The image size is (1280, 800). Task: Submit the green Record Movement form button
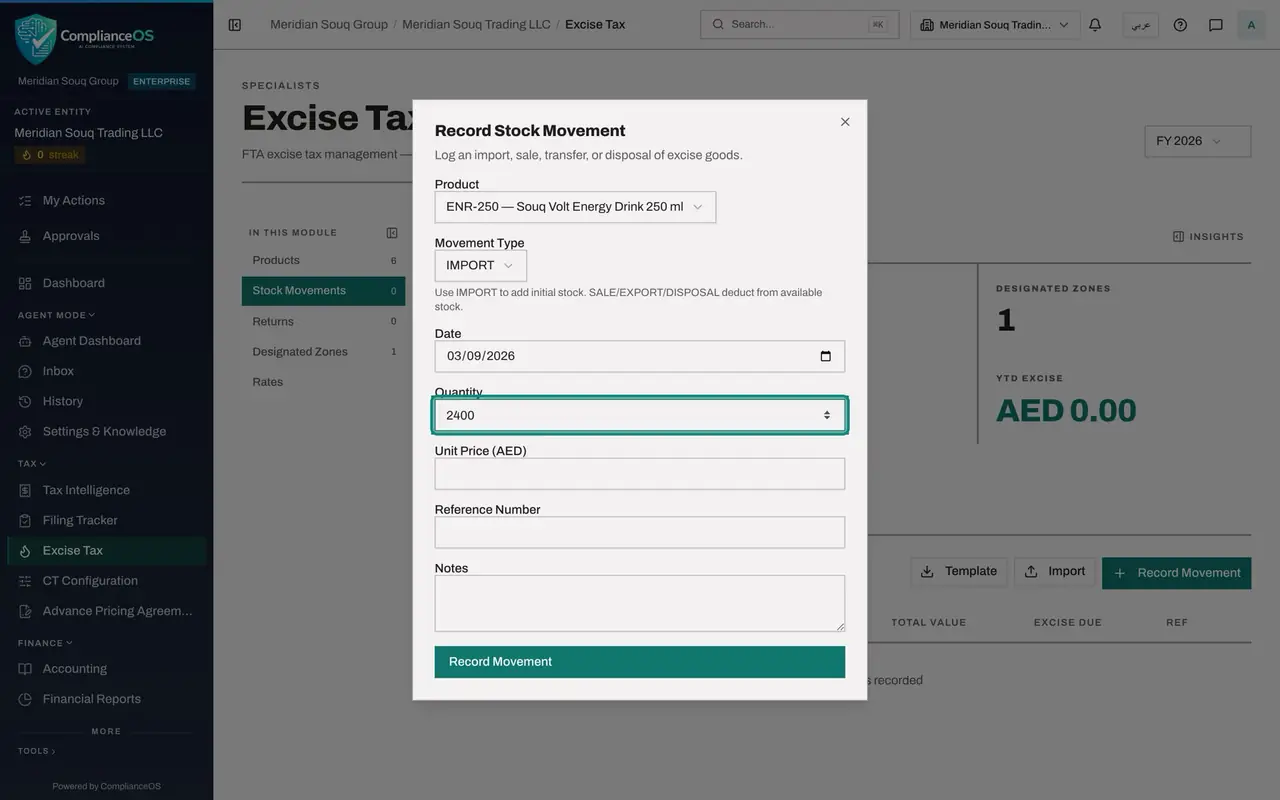tap(640, 662)
